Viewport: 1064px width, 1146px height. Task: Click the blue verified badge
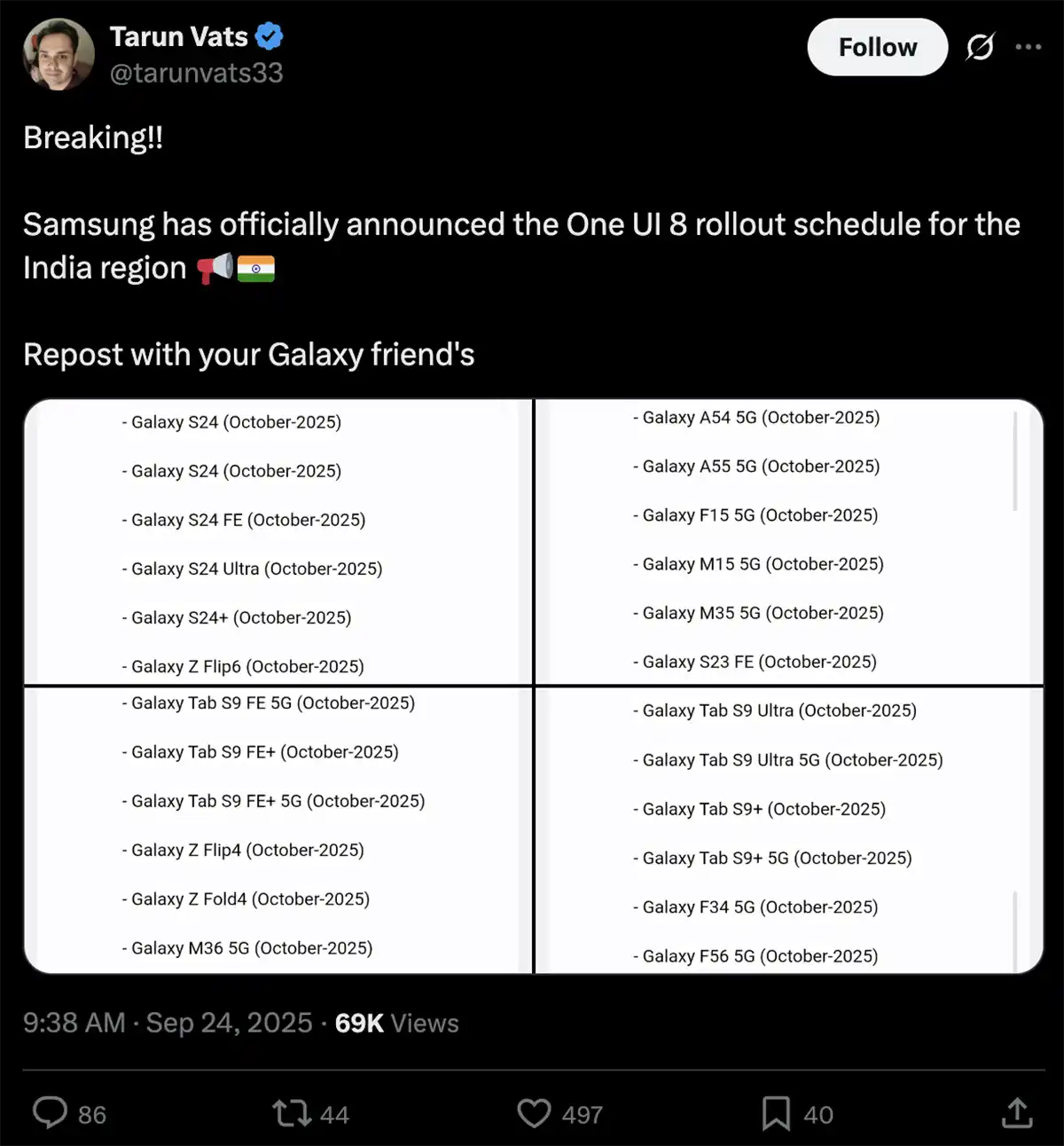(x=270, y=36)
